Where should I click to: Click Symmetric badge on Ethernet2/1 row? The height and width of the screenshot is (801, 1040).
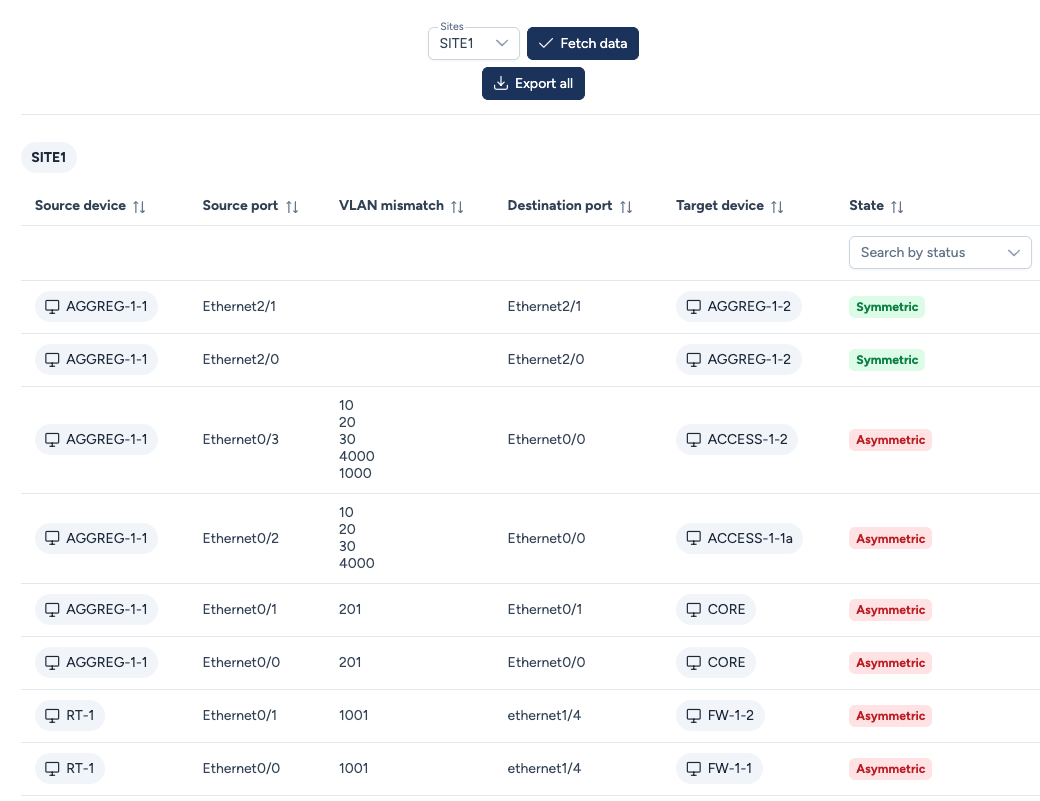[887, 307]
